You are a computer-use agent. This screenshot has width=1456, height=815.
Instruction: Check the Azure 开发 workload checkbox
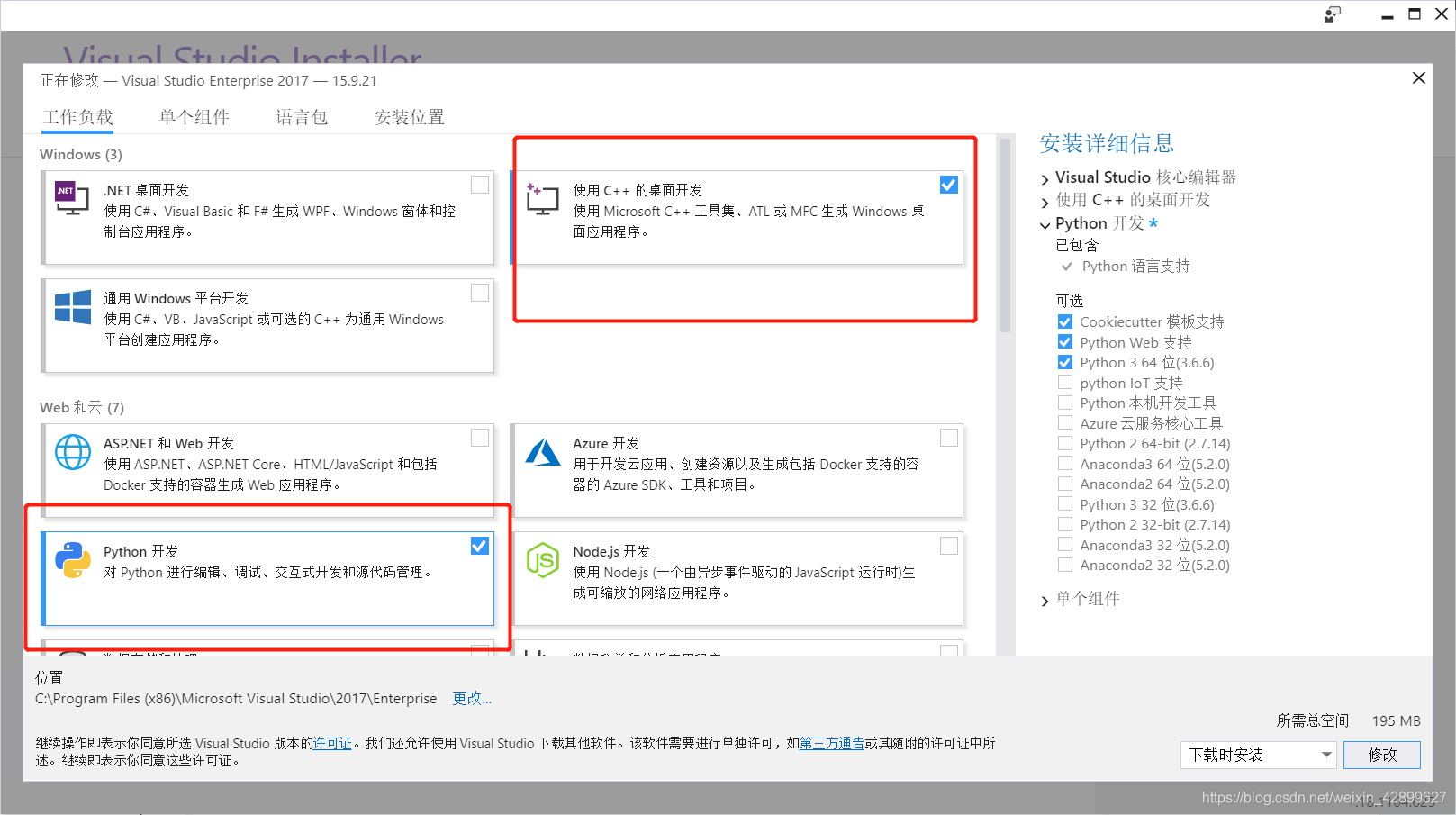949,438
